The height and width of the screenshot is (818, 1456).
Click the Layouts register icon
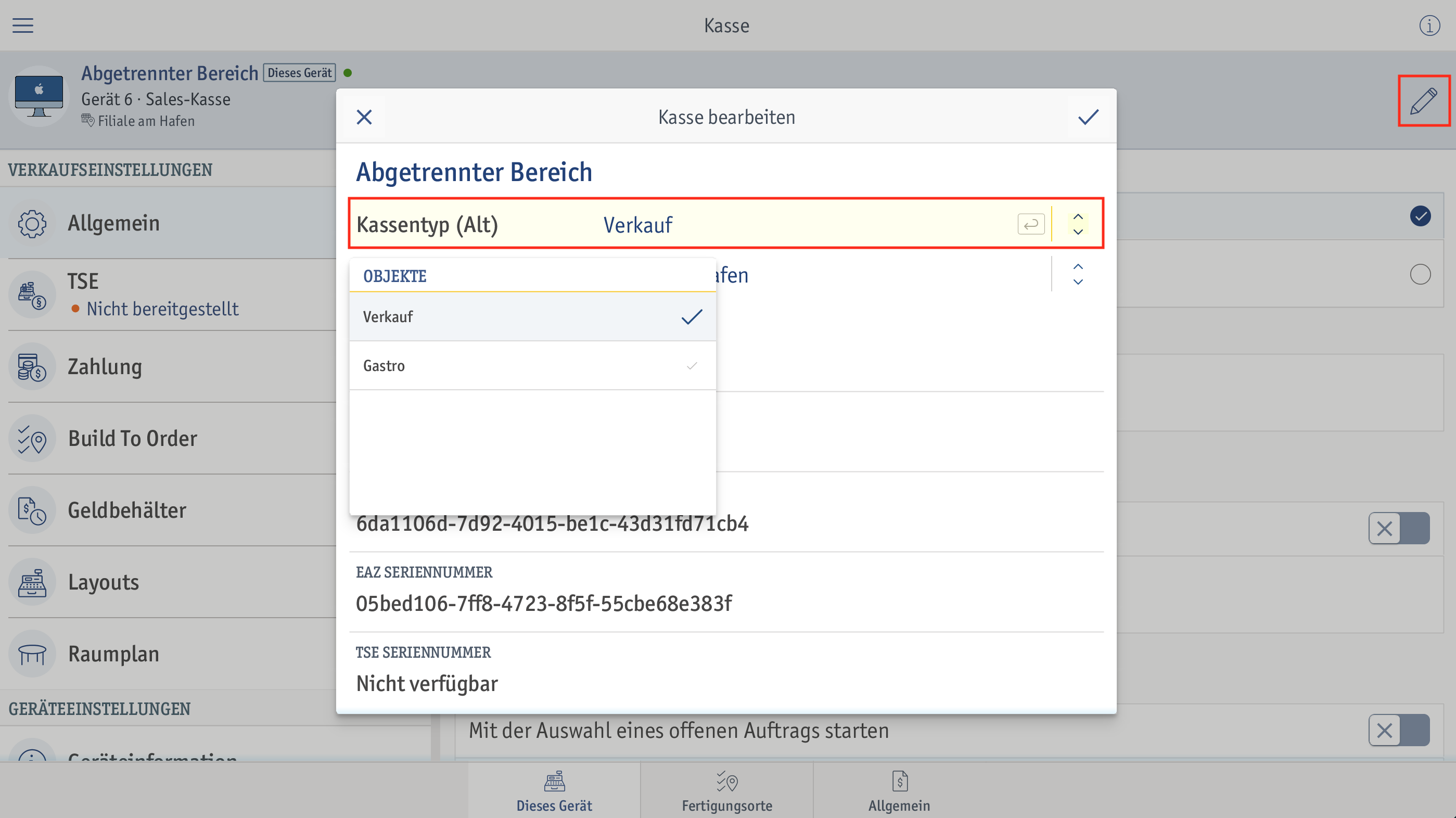click(x=32, y=582)
